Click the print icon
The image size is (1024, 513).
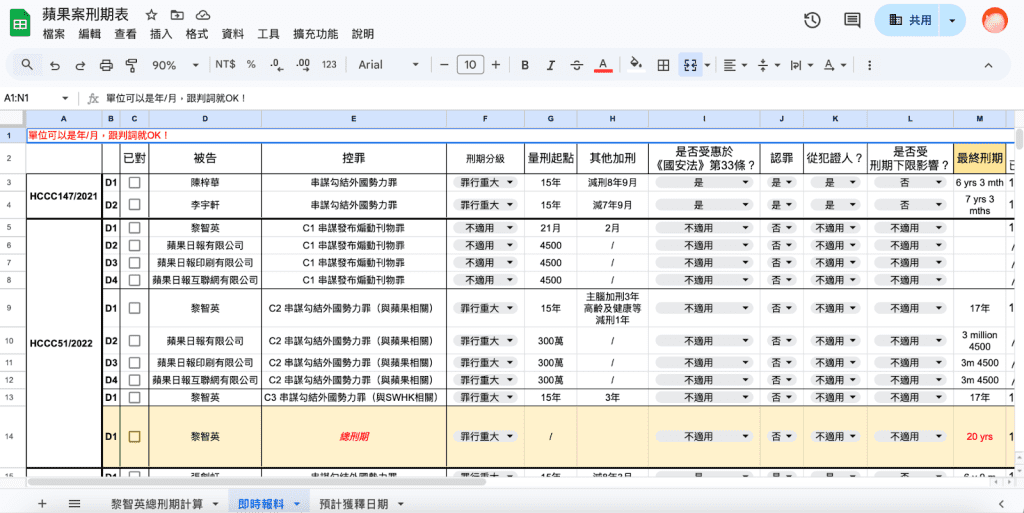pyautogui.click(x=106, y=65)
